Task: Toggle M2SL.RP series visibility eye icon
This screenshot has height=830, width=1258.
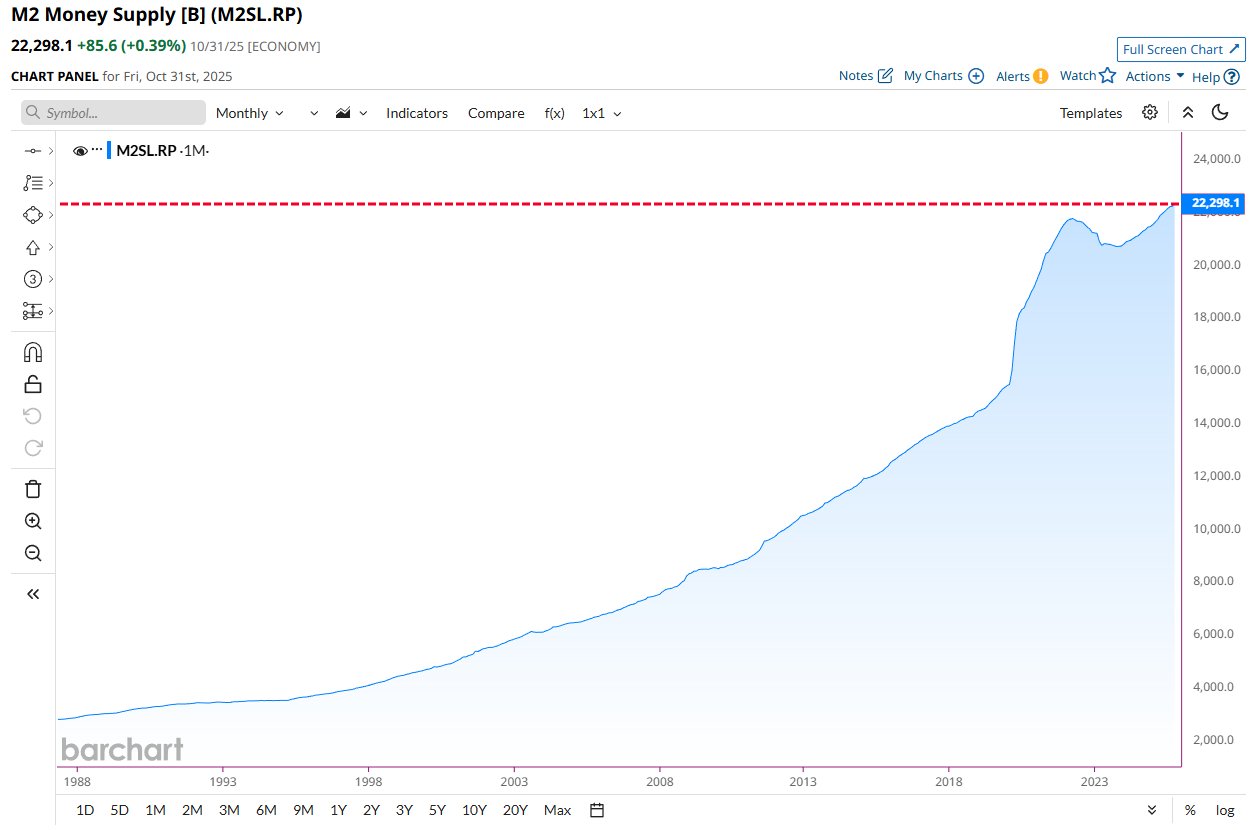Action: tap(80, 151)
